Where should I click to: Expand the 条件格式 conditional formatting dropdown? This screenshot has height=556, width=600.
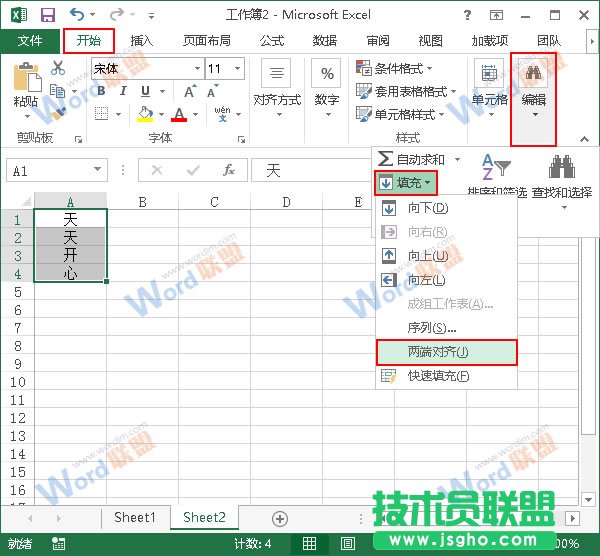point(429,68)
